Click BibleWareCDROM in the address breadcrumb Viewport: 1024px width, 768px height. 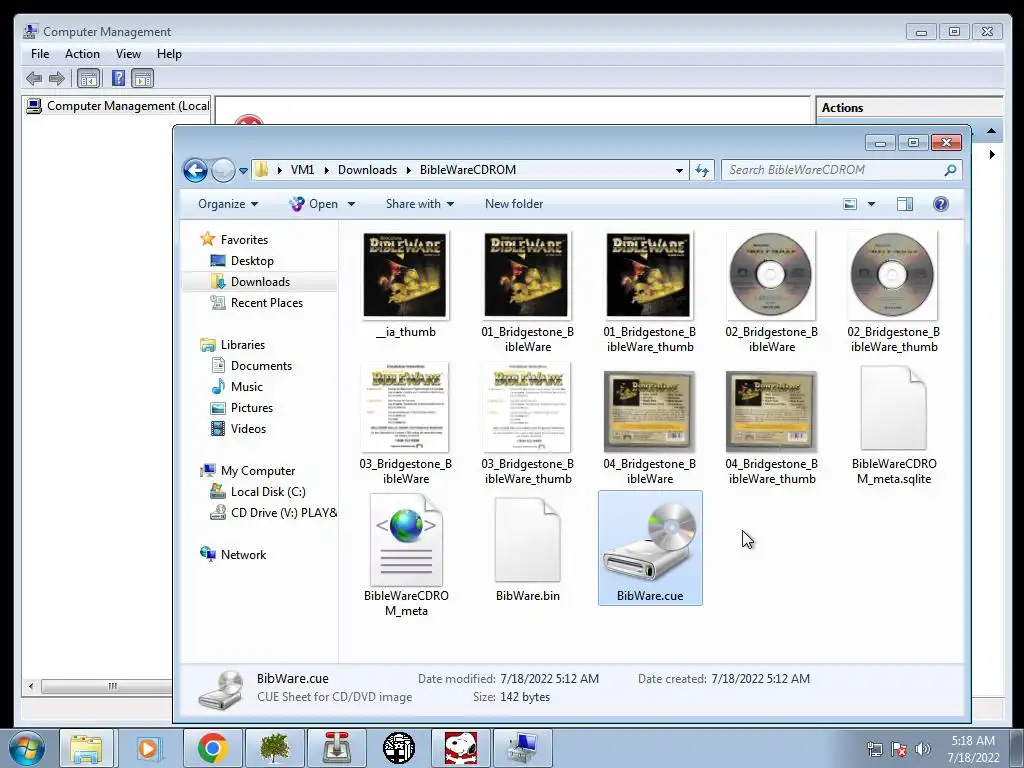click(468, 170)
